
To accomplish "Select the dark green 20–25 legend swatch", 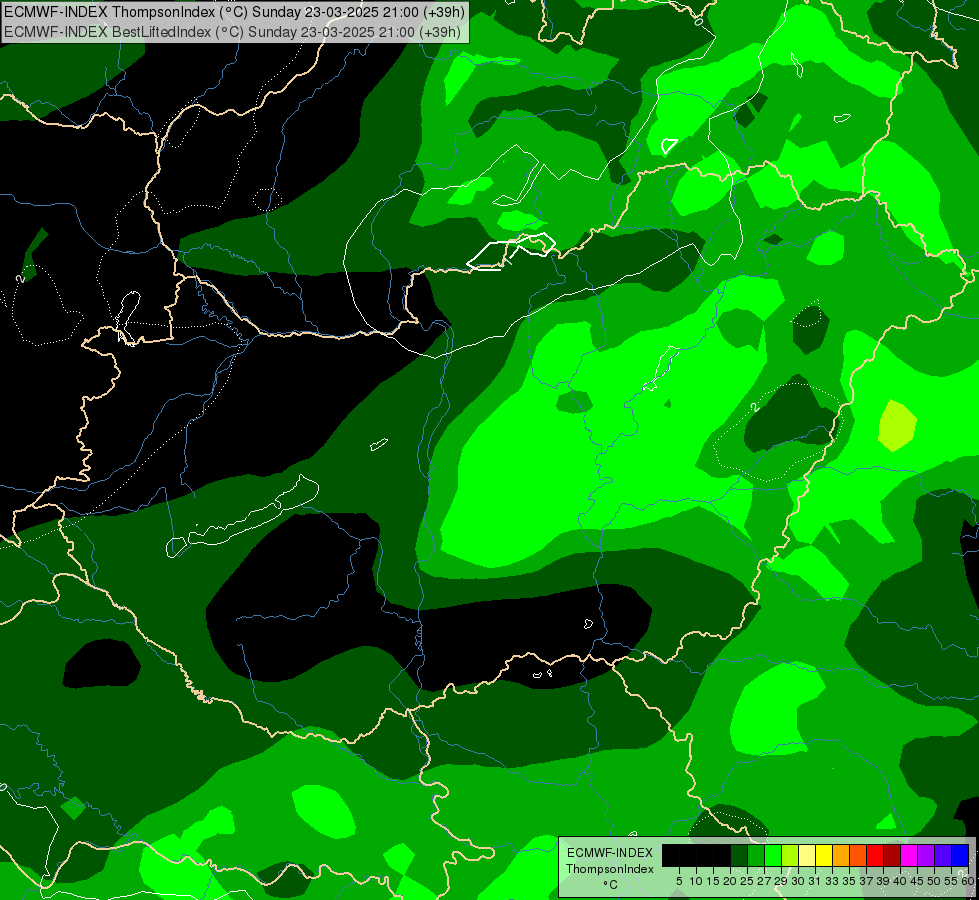I will [739, 856].
